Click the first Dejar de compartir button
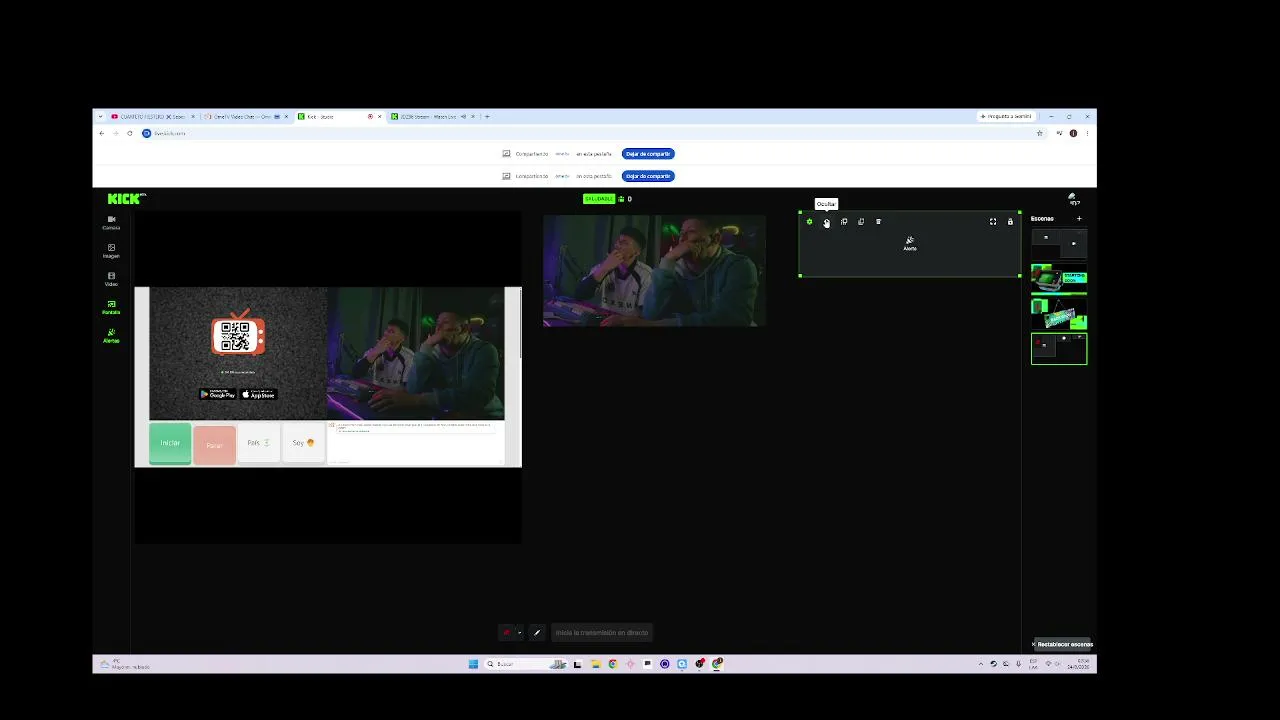Viewport: 1280px width, 720px height. click(x=648, y=154)
